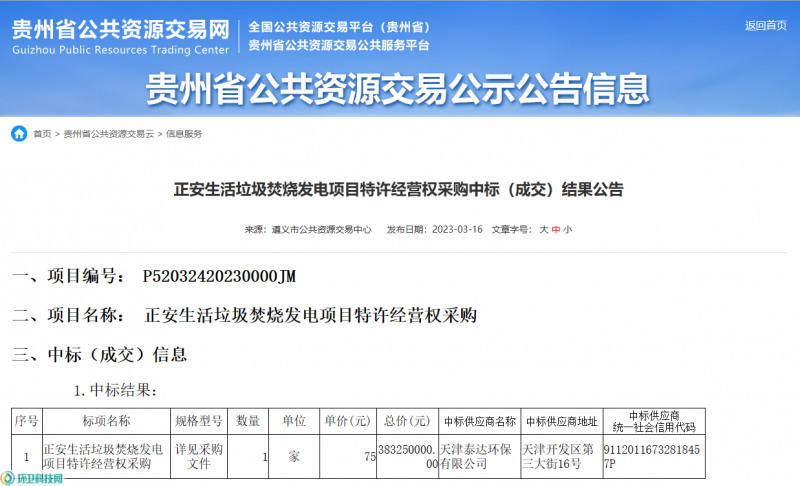The width and height of the screenshot is (800, 486).
Task: Click the announcement title heading
Action: 399,189
